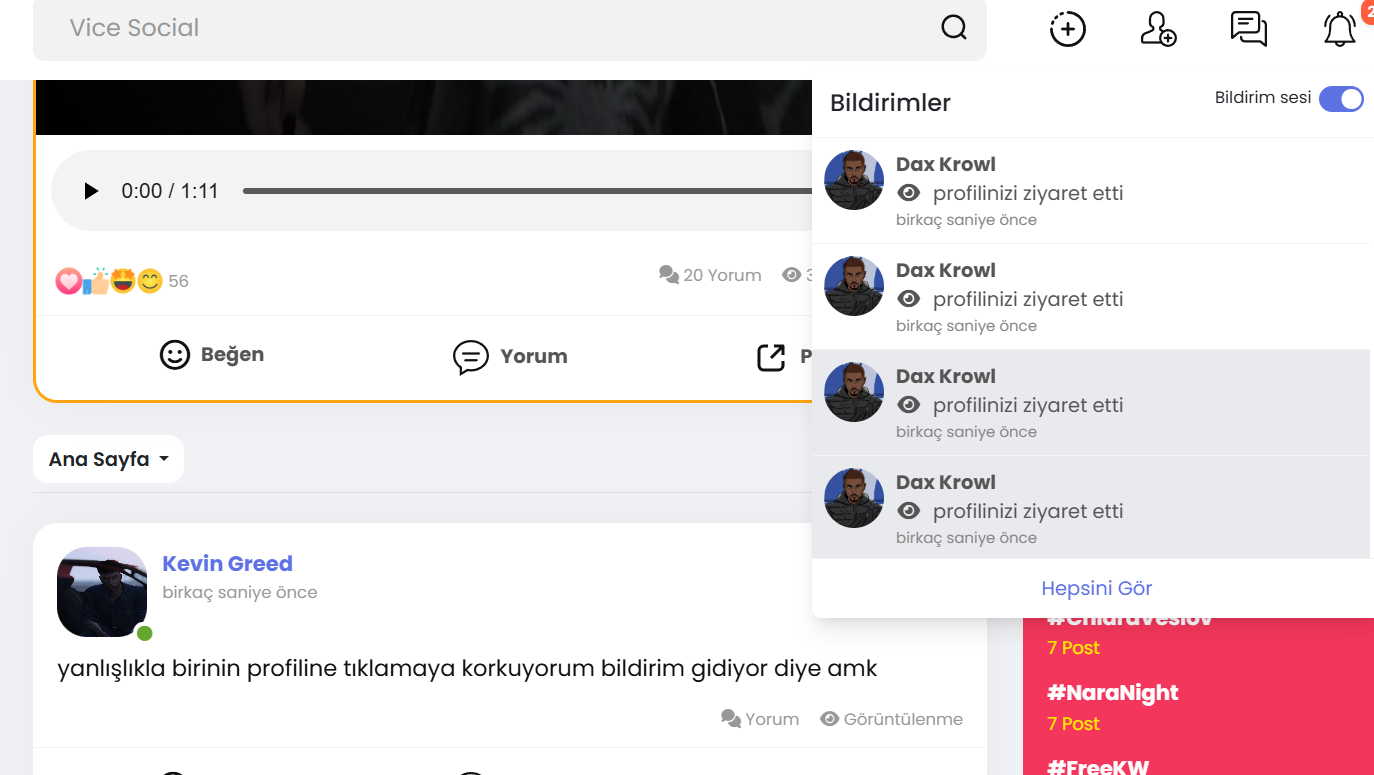The width and height of the screenshot is (1374, 775).
Task: Click the Hepsini Gör link
Action: (1096, 588)
